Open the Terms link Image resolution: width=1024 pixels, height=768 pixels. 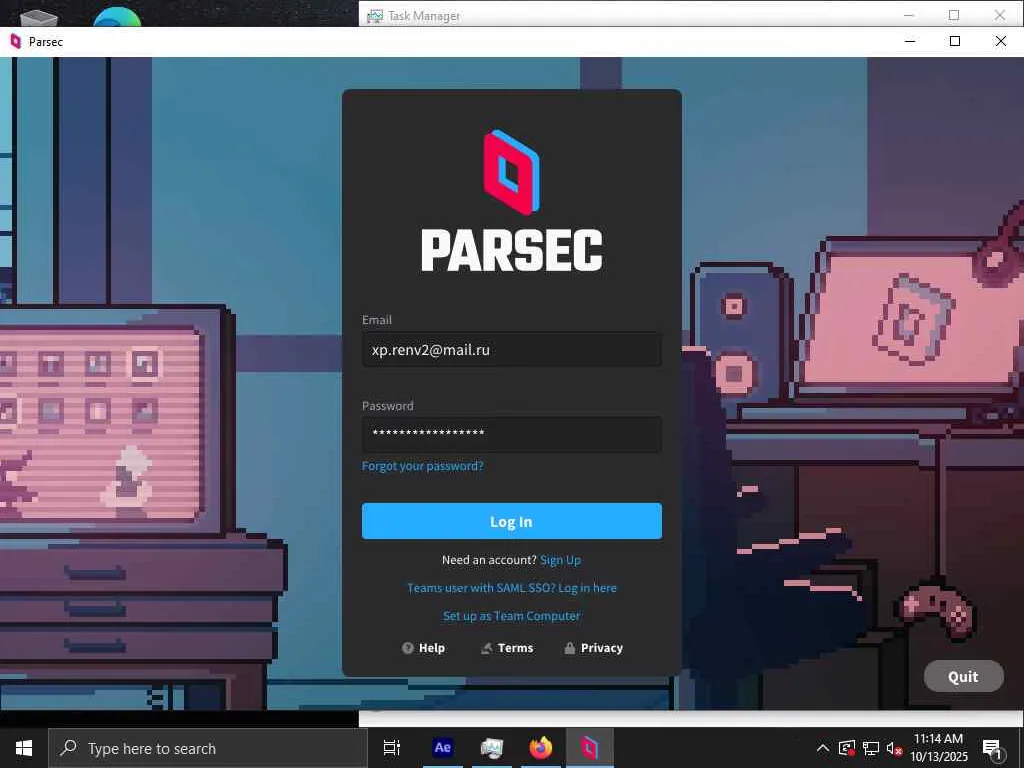(507, 648)
